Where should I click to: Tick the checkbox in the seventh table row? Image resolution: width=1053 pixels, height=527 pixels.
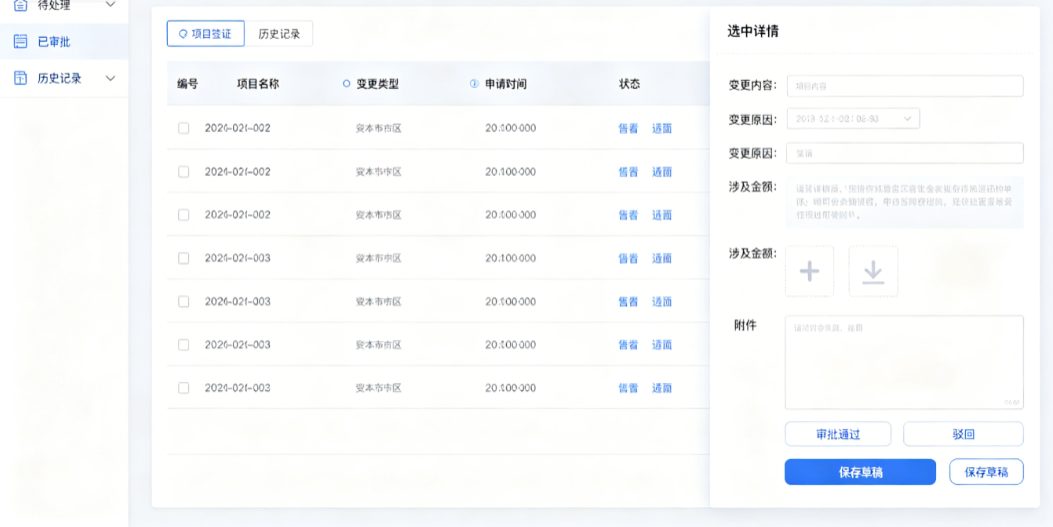(183, 388)
